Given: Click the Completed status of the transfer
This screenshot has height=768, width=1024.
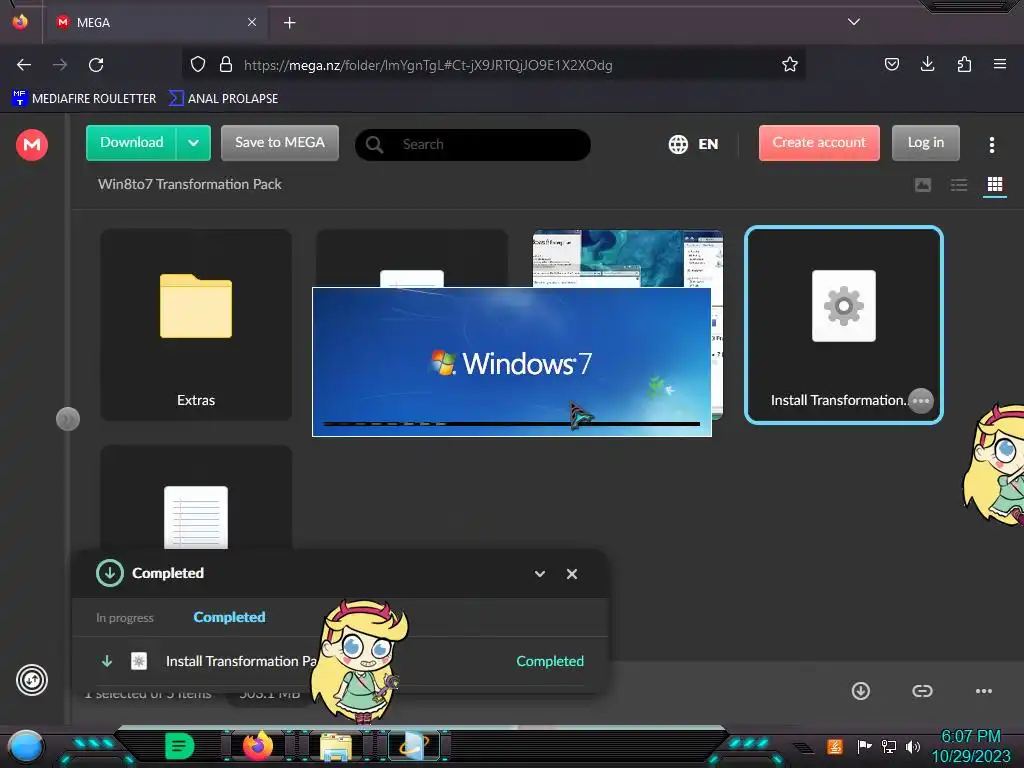Looking at the screenshot, I should pyautogui.click(x=550, y=661).
